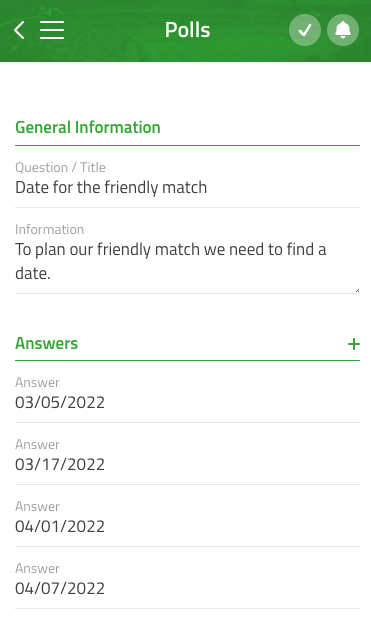
Task: Click the 'Question / Title' field label
Action: (x=60, y=167)
